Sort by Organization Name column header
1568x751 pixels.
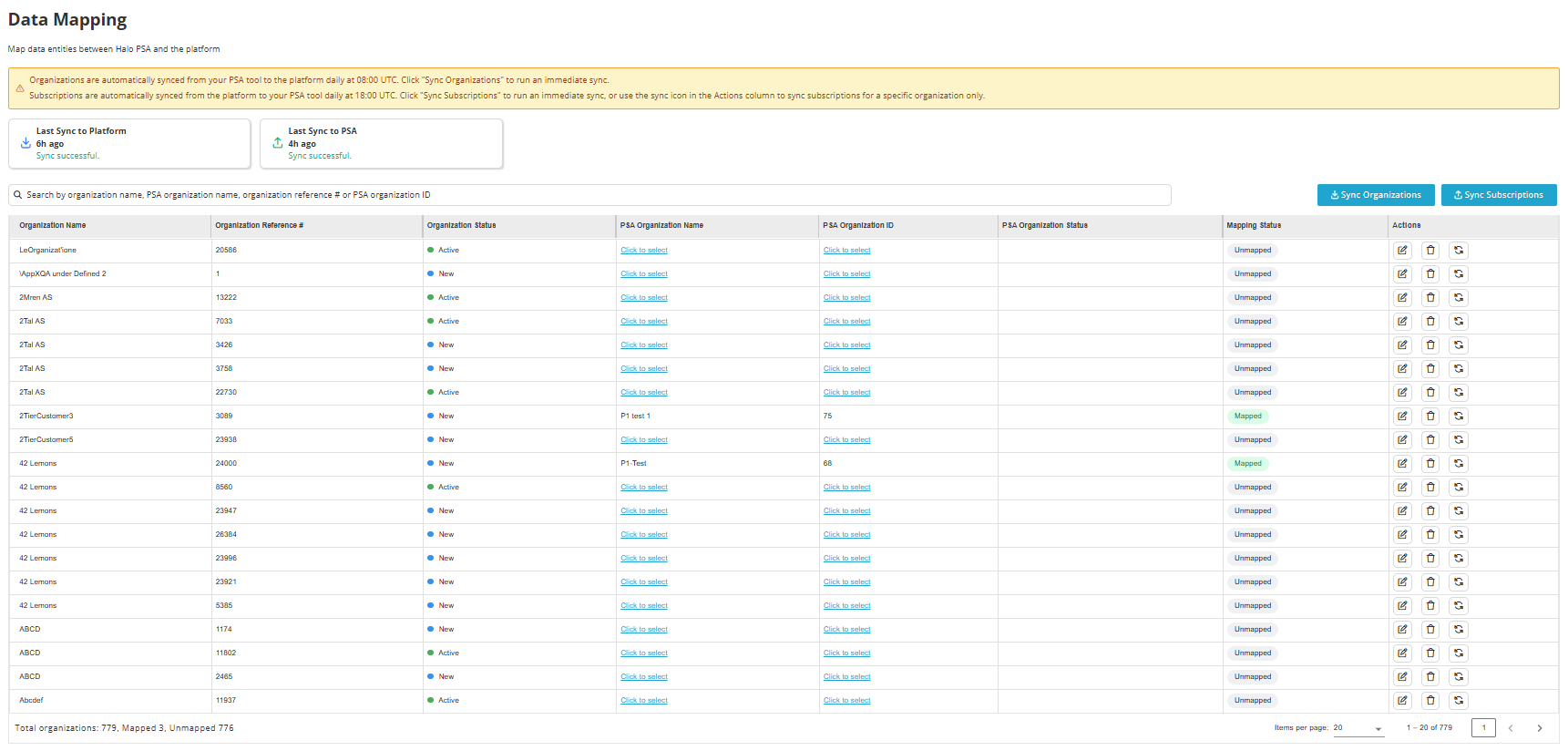(x=53, y=225)
